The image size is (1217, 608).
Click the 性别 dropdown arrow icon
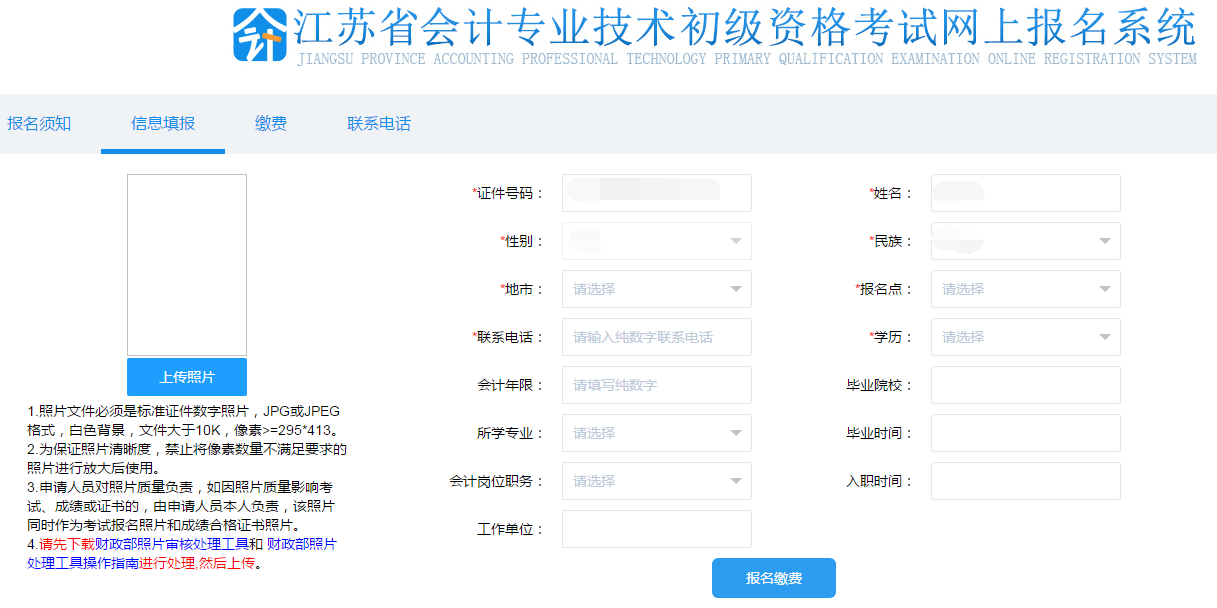(735, 241)
